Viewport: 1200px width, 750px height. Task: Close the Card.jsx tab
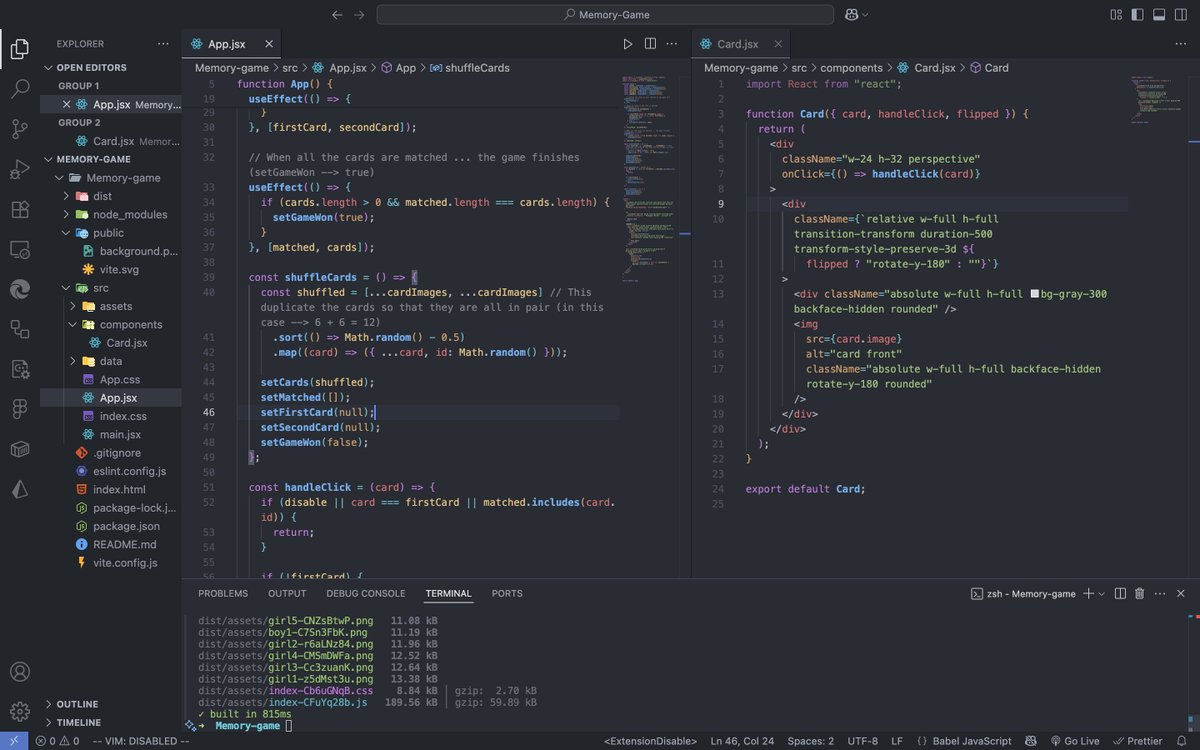coord(776,44)
